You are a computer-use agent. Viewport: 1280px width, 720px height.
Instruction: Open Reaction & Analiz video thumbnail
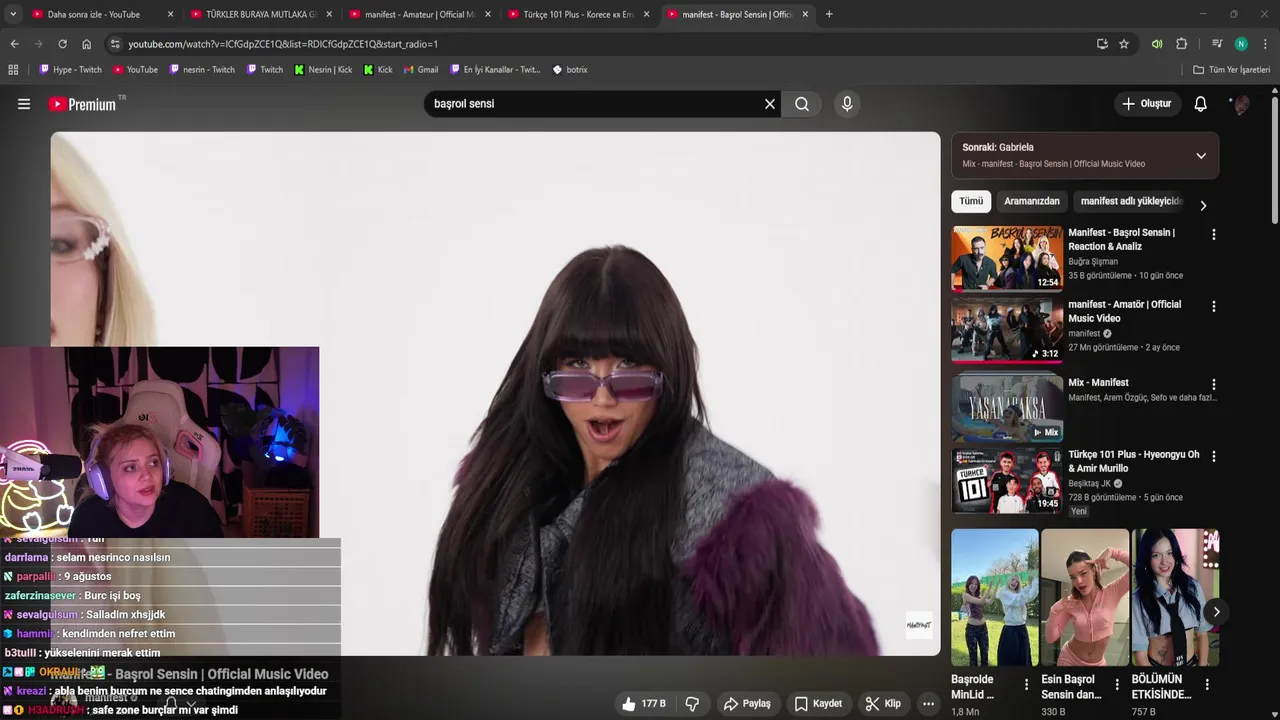coord(1007,258)
